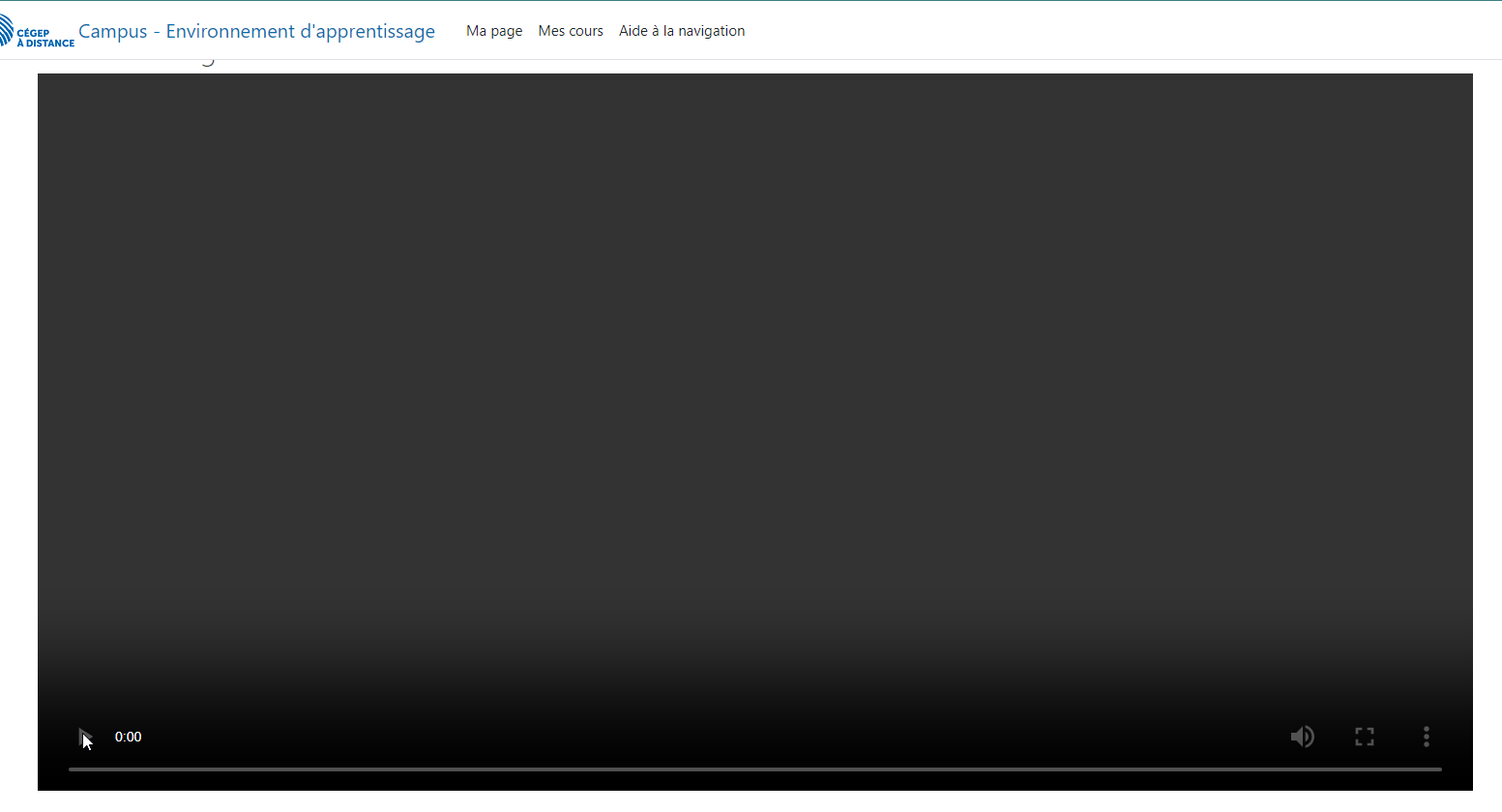
Task: Click the Cégep à distance logo
Action: [37, 33]
